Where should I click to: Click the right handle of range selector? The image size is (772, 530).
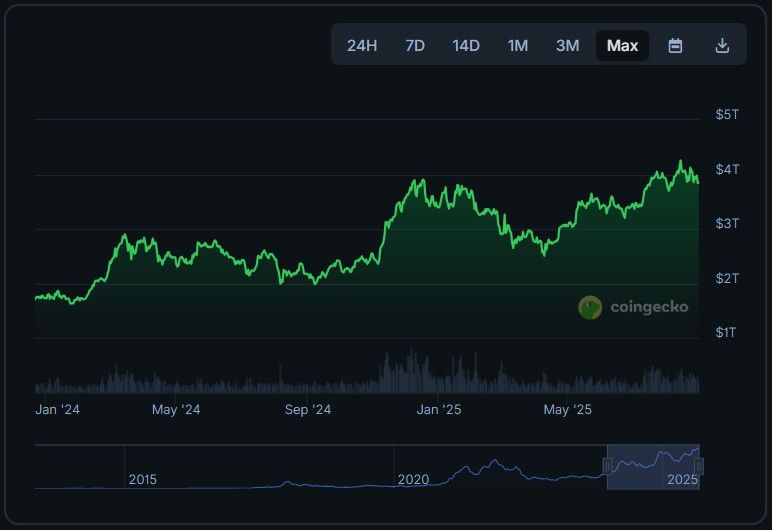click(x=699, y=466)
